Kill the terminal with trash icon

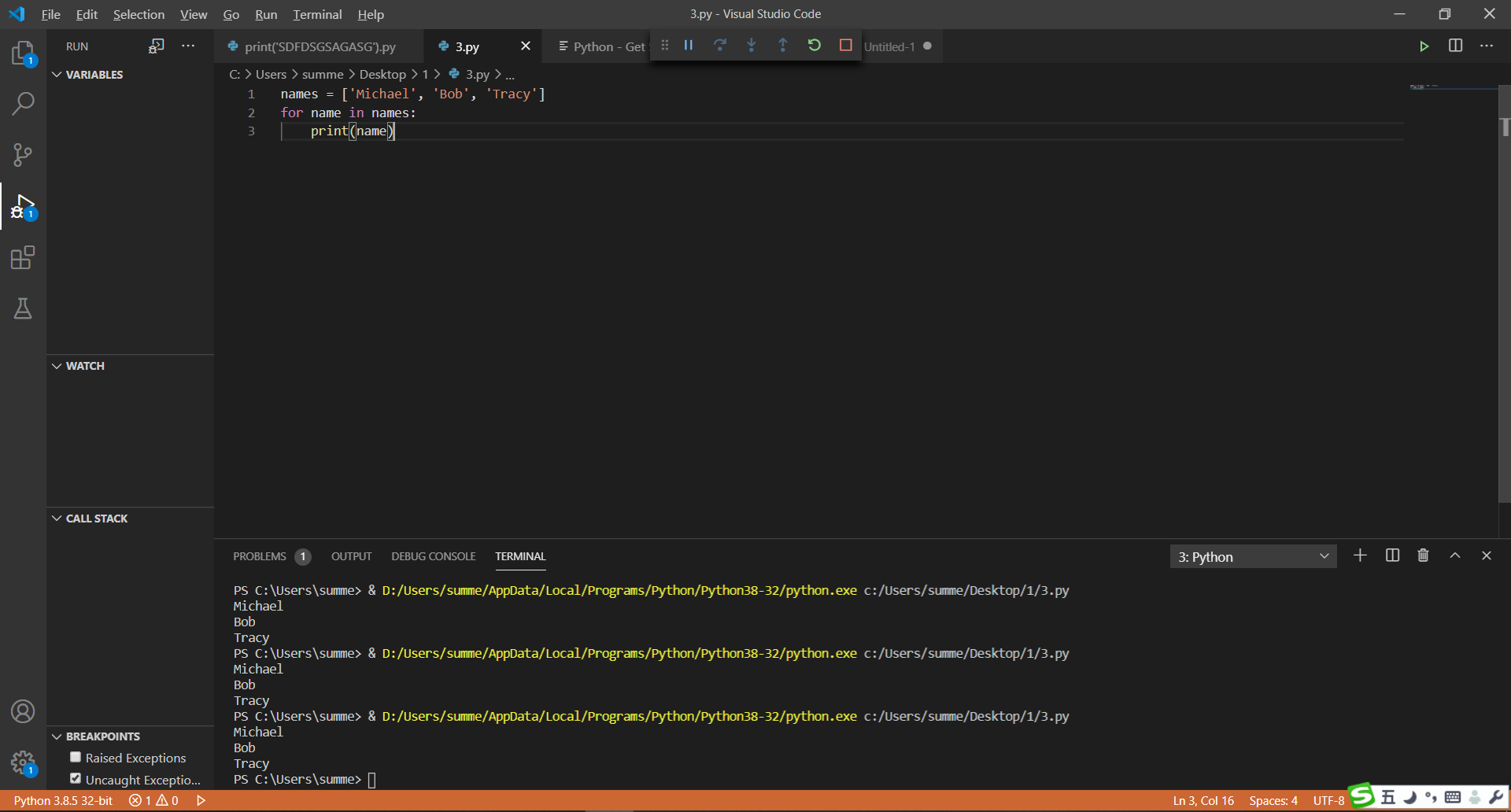[1423, 555]
